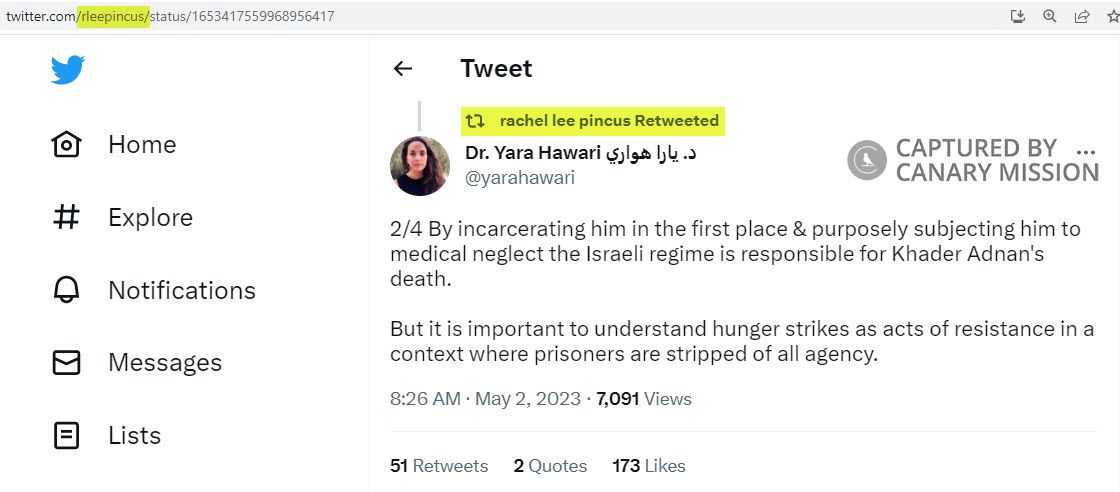Toggle the bookmark star for this page
The height and width of the screenshot is (492, 1120).
point(1111,16)
